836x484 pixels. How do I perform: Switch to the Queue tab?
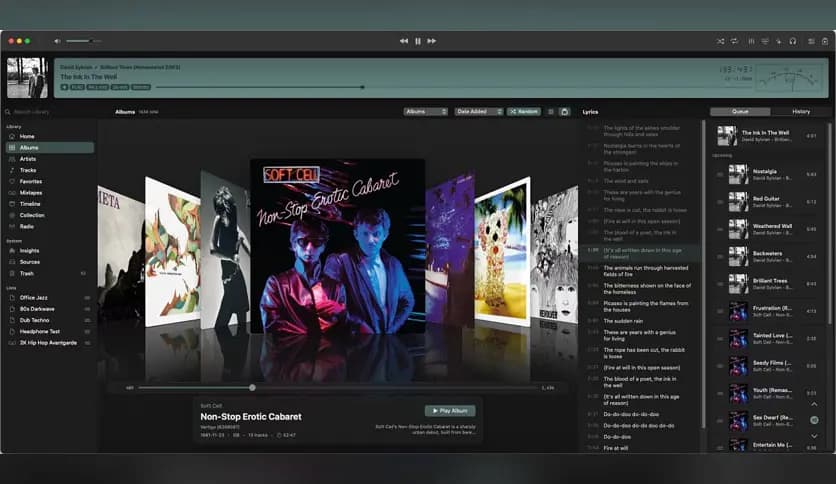click(x=740, y=112)
